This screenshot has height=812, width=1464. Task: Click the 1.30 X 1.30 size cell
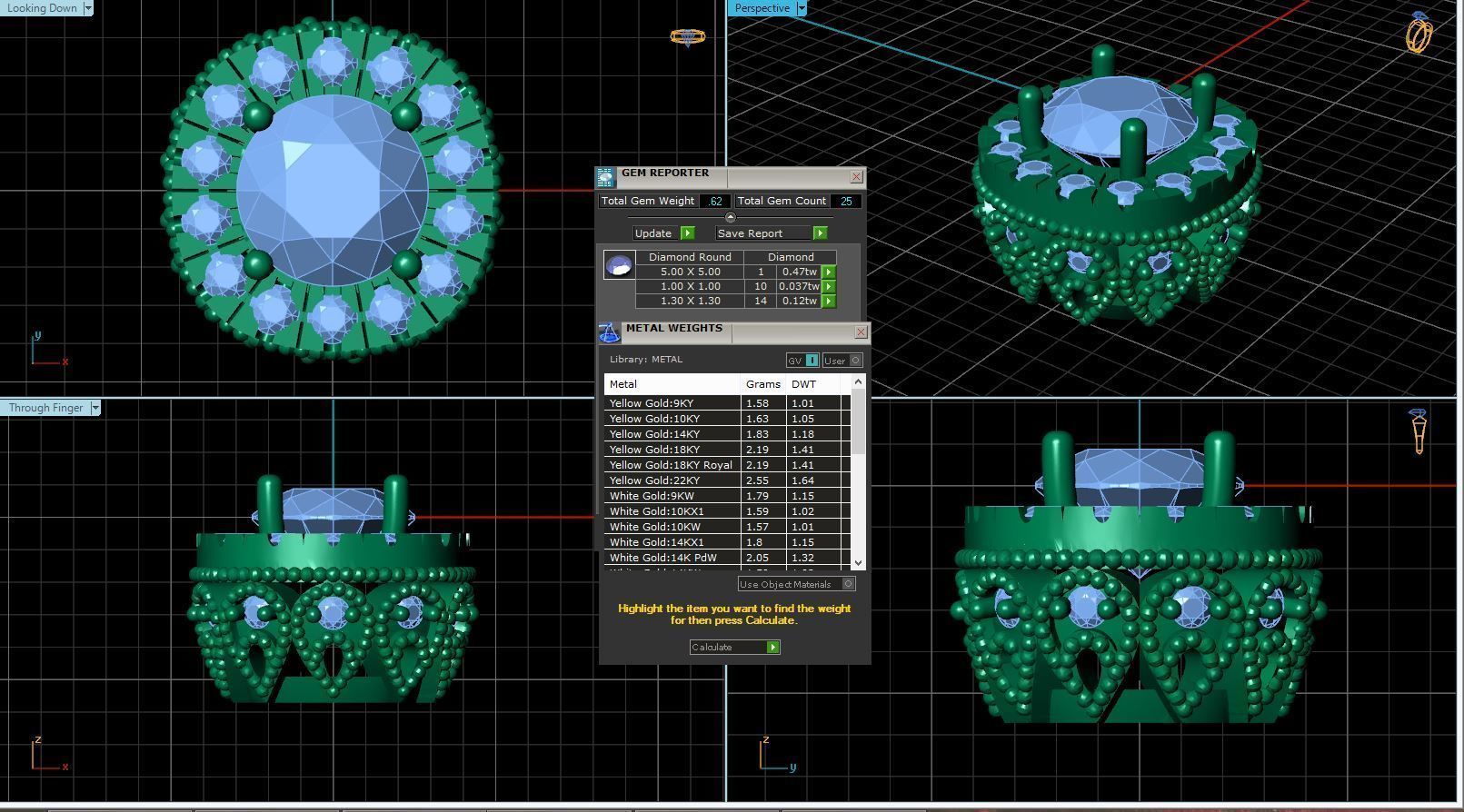[690, 301]
